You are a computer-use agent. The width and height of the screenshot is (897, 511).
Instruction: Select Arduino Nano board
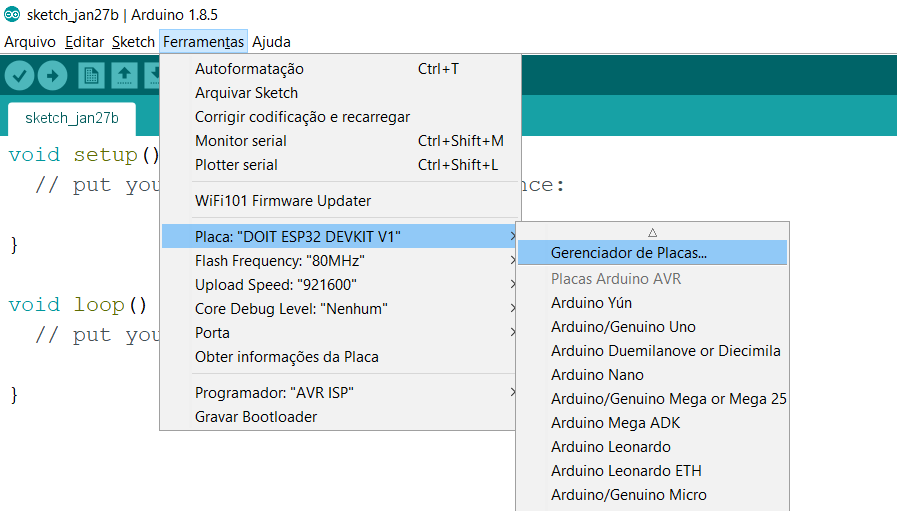pyautogui.click(x=652, y=375)
